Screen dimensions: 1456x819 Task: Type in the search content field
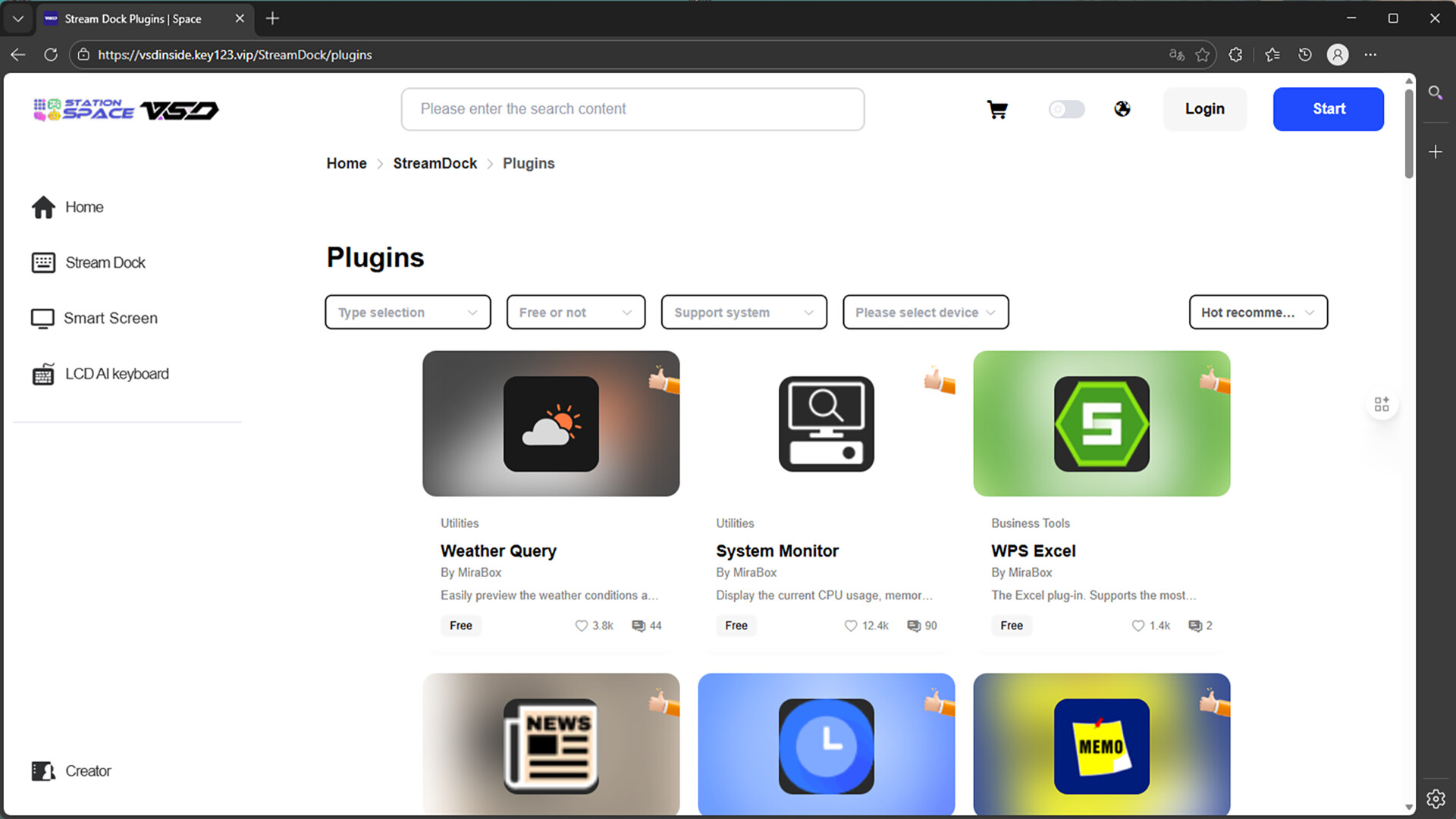632,109
